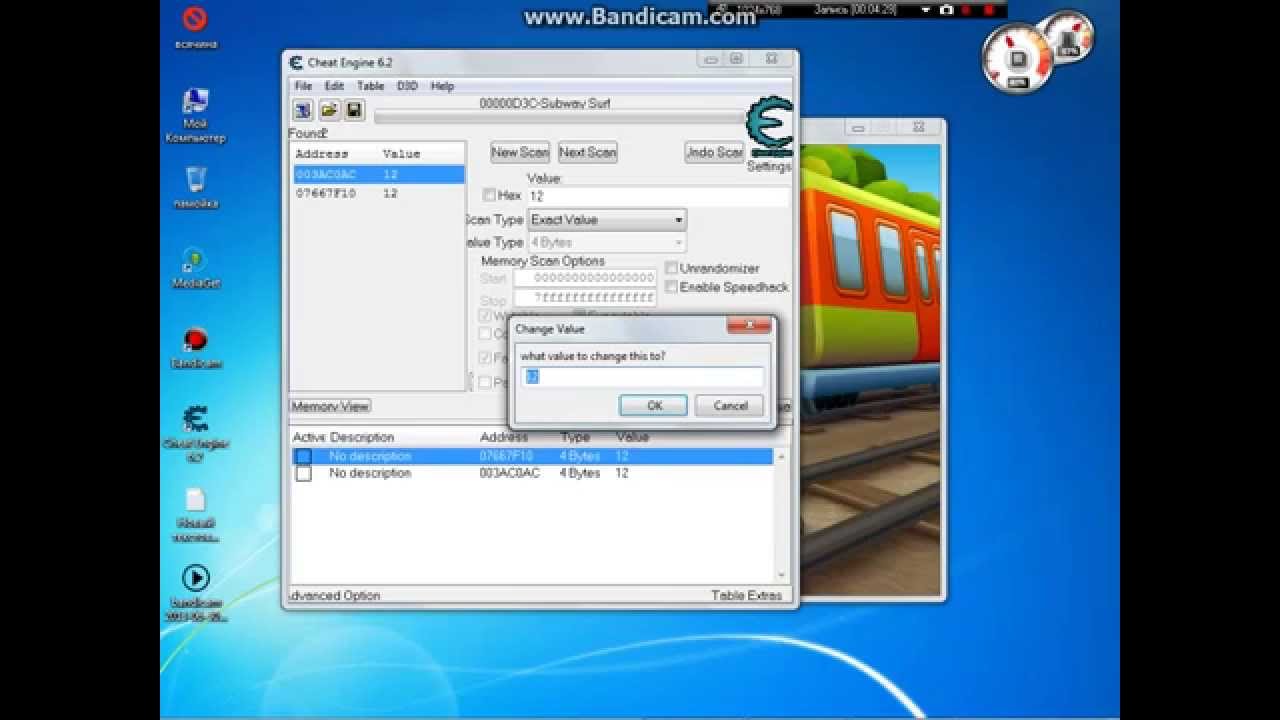Click the Address column header in found list
Viewport: 1280px width, 720px height.
[322, 154]
